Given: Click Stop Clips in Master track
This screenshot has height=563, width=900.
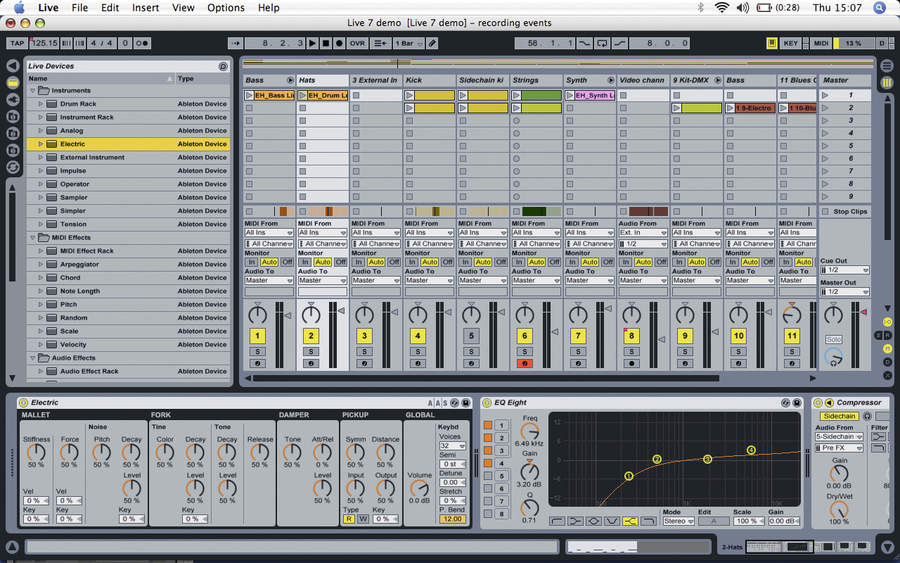Looking at the screenshot, I should click(x=844, y=212).
